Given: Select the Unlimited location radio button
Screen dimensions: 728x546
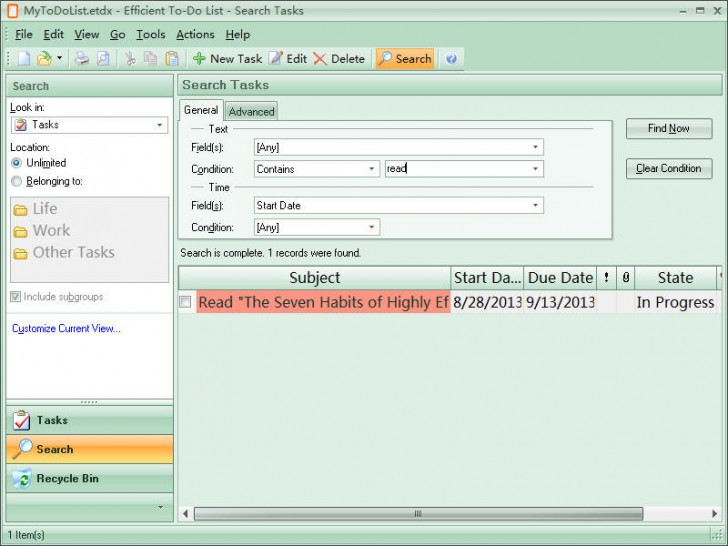Looking at the screenshot, I should (17, 163).
